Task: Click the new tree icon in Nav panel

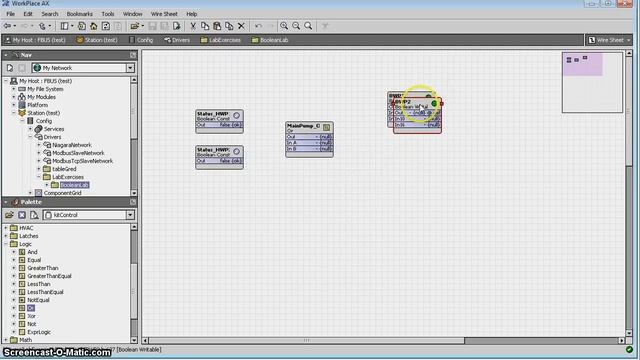Action: [x=10, y=68]
